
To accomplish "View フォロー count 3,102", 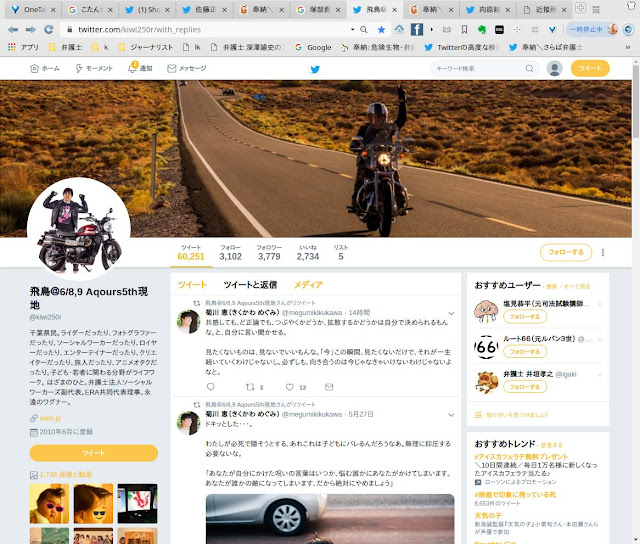I will [231, 253].
